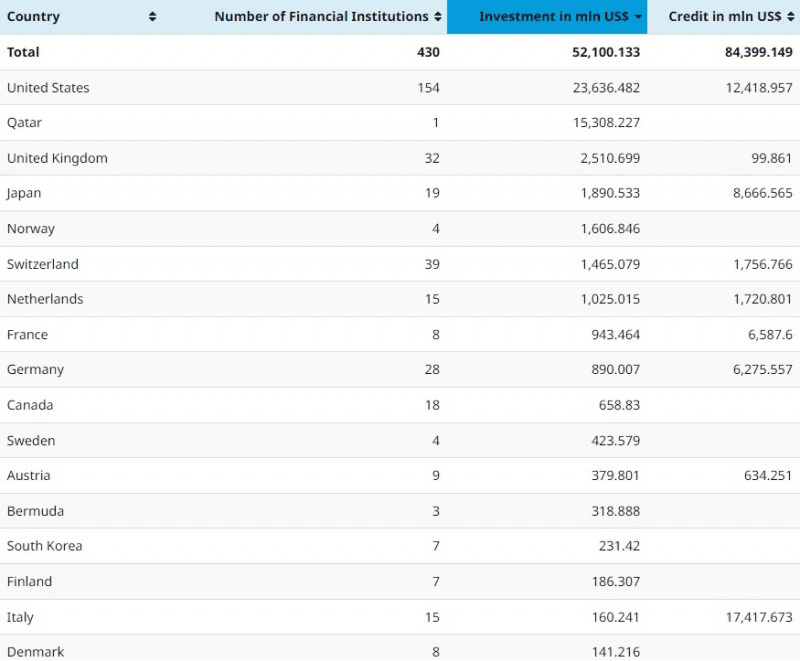Click the Netherlands country cell
This screenshot has width=800, height=661.
[45, 299]
